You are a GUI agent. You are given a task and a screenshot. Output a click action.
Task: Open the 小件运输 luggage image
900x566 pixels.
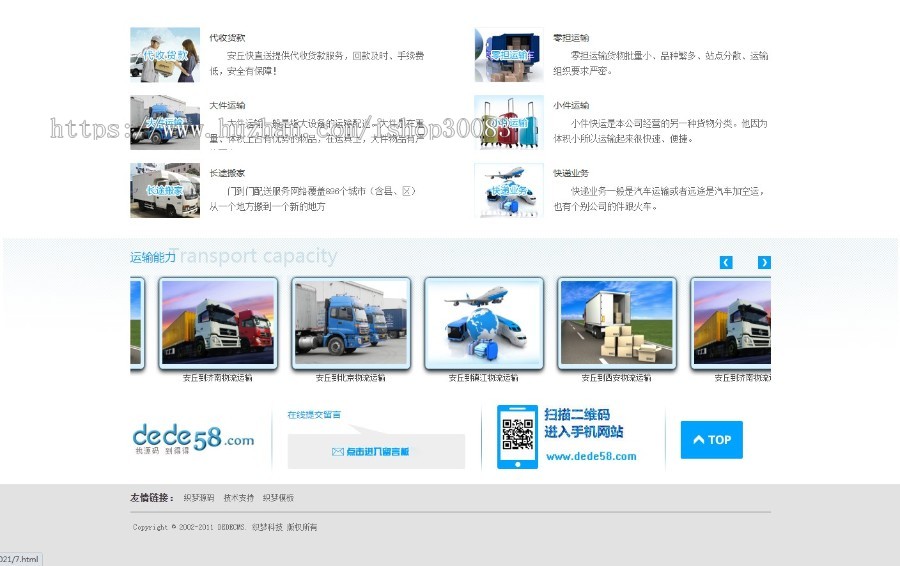pyautogui.click(x=509, y=122)
